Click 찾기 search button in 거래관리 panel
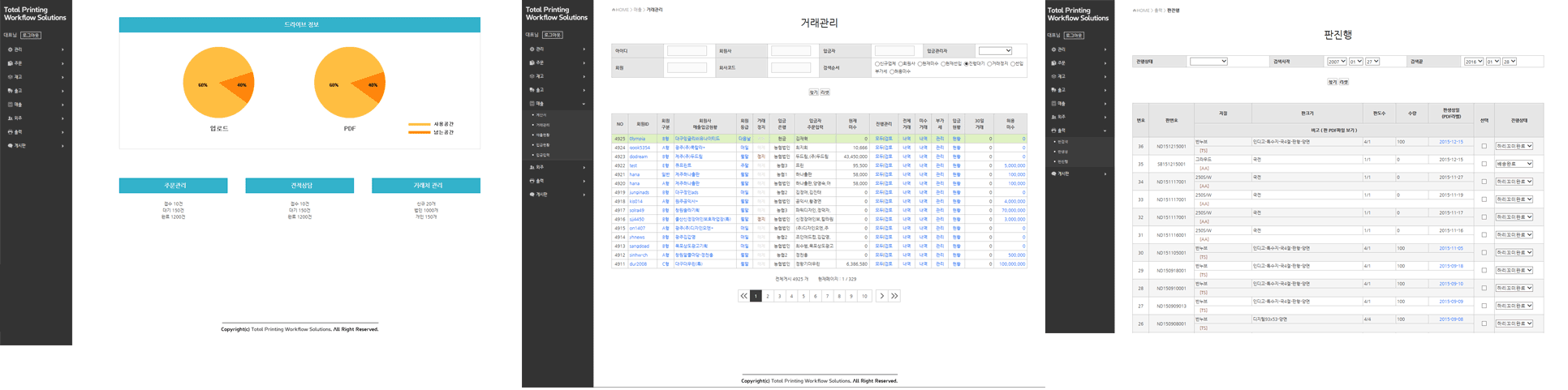Viewport: 1568px width, 390px height. [813, 92]
